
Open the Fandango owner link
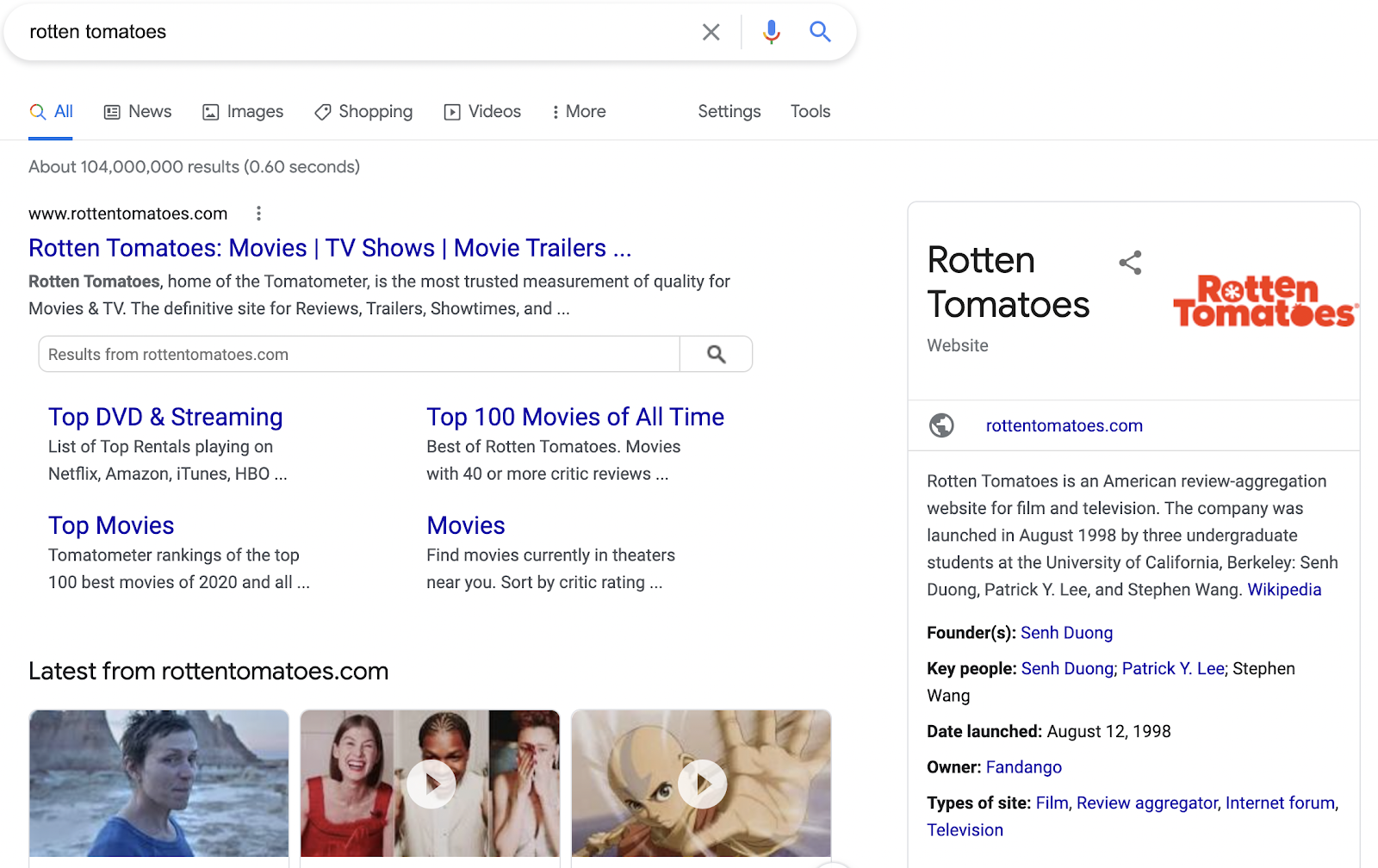click(1024, 767)
